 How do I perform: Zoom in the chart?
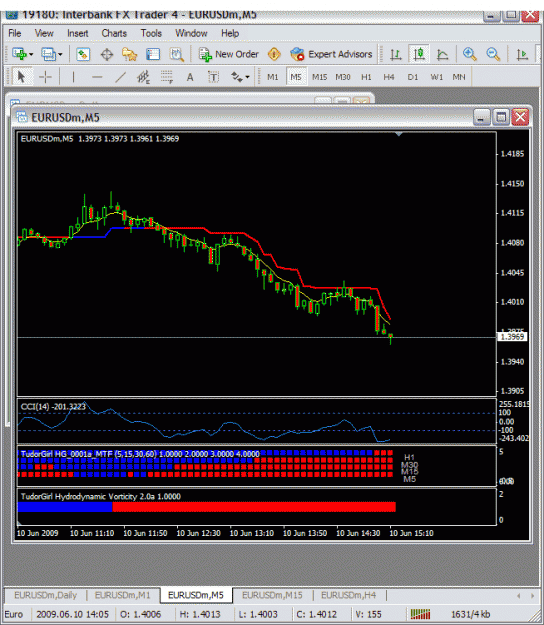[469, 54]
